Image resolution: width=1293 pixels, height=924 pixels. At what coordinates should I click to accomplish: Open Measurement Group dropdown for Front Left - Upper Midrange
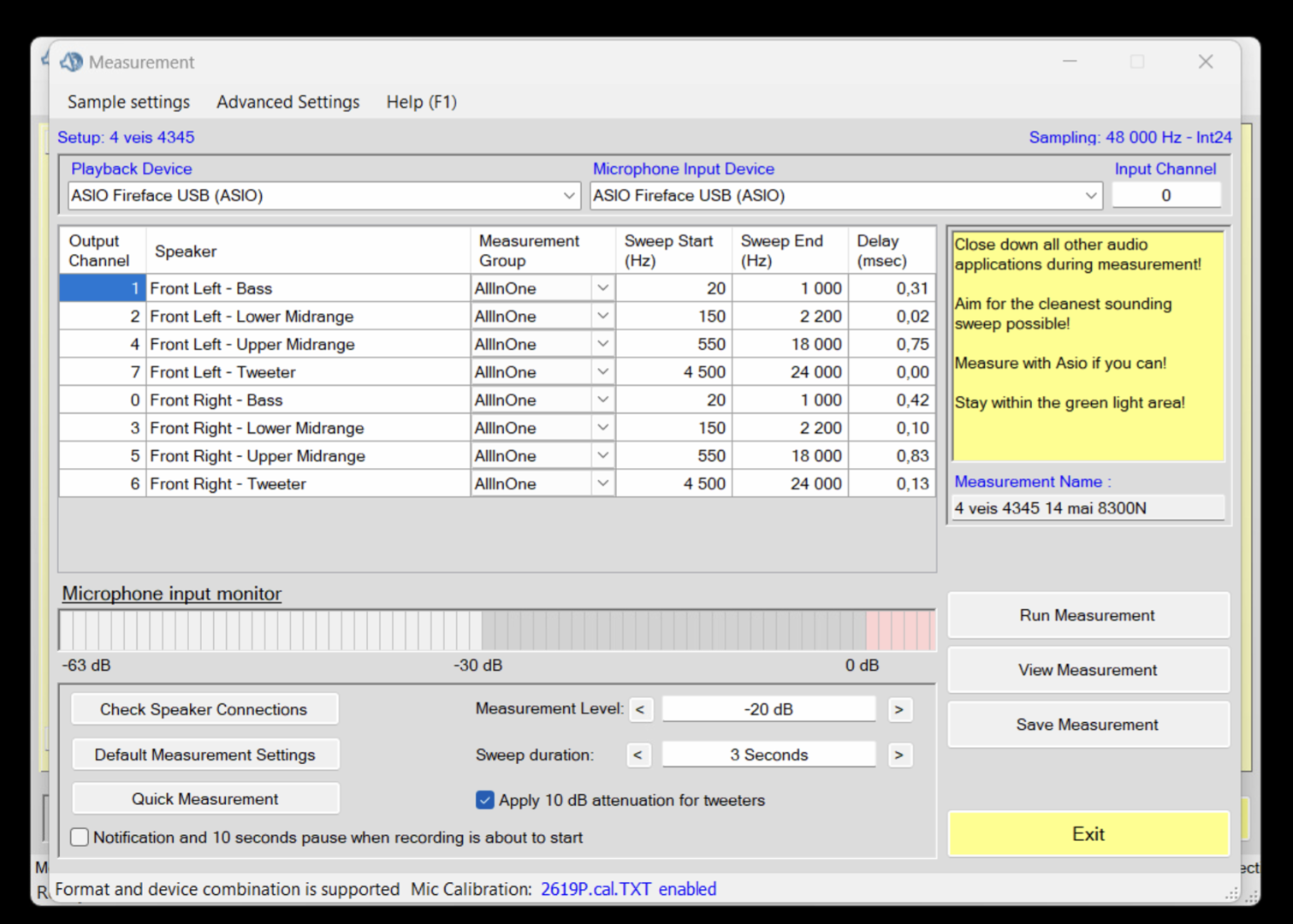click(602, 344)
